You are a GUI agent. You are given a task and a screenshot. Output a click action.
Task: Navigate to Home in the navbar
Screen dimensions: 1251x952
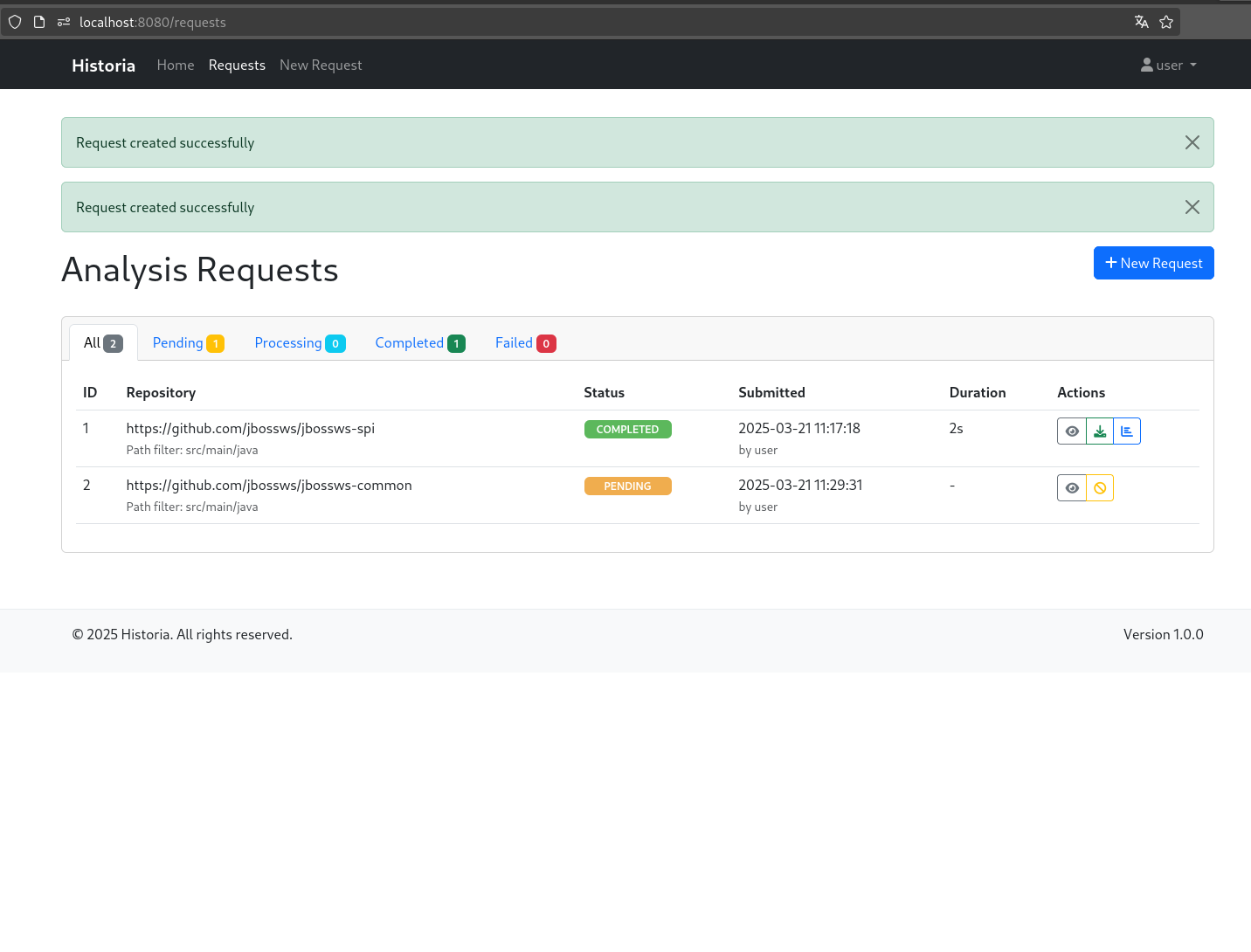click(x=176, y=65)
